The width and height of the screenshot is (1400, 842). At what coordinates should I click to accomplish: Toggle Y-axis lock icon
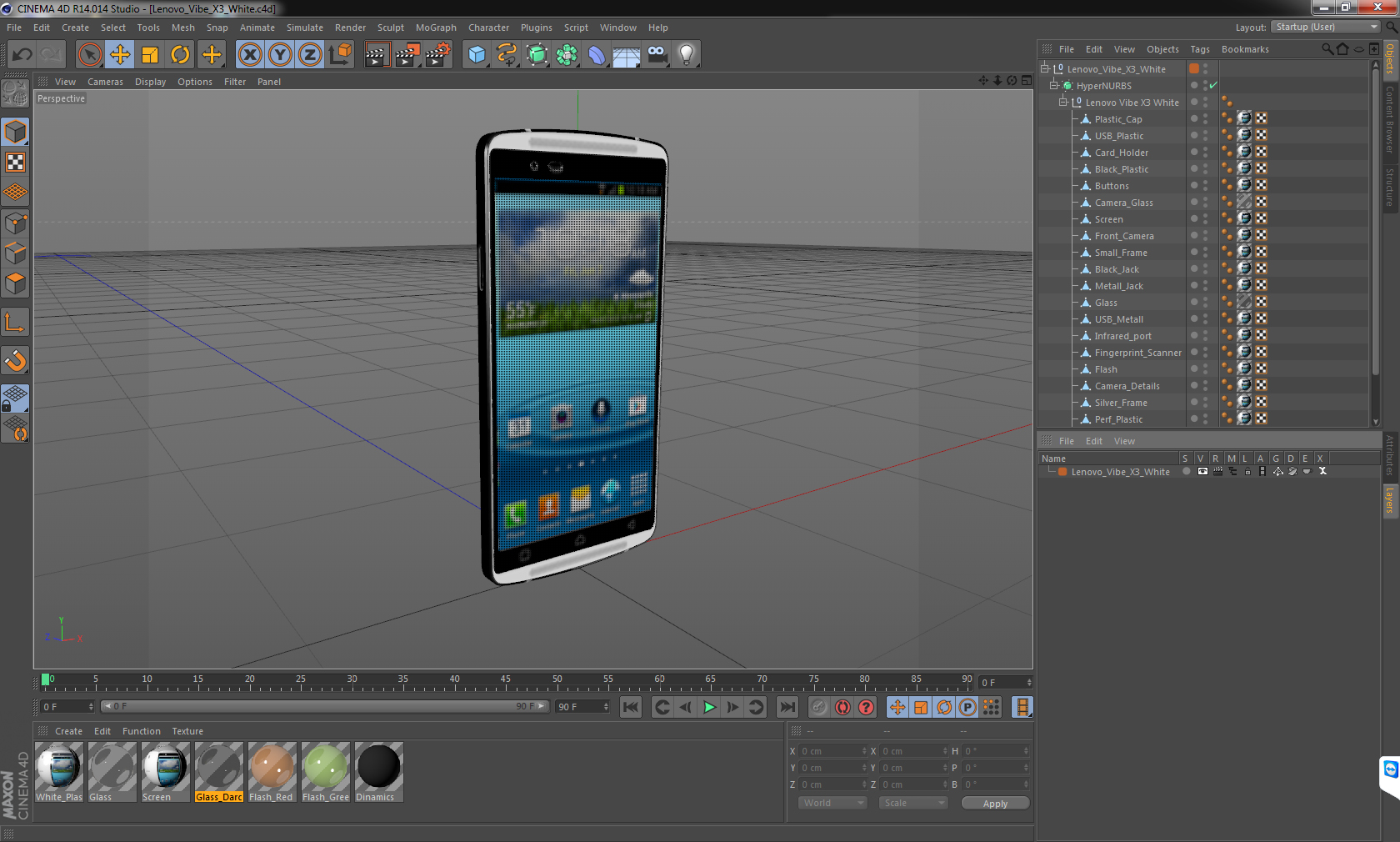(280, 55)
